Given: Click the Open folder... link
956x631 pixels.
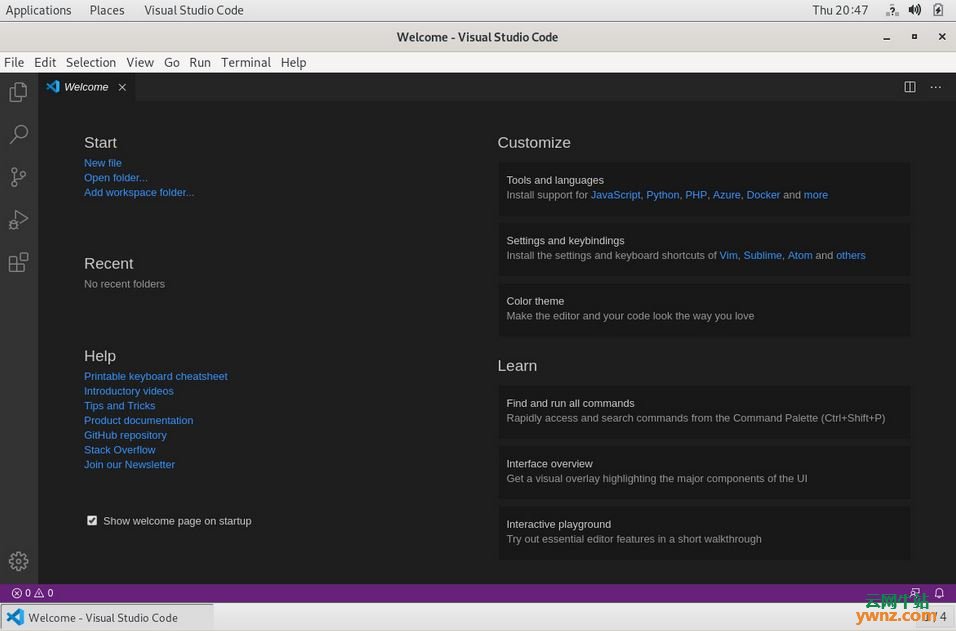Looking at the screenshot, I should 116,177.
